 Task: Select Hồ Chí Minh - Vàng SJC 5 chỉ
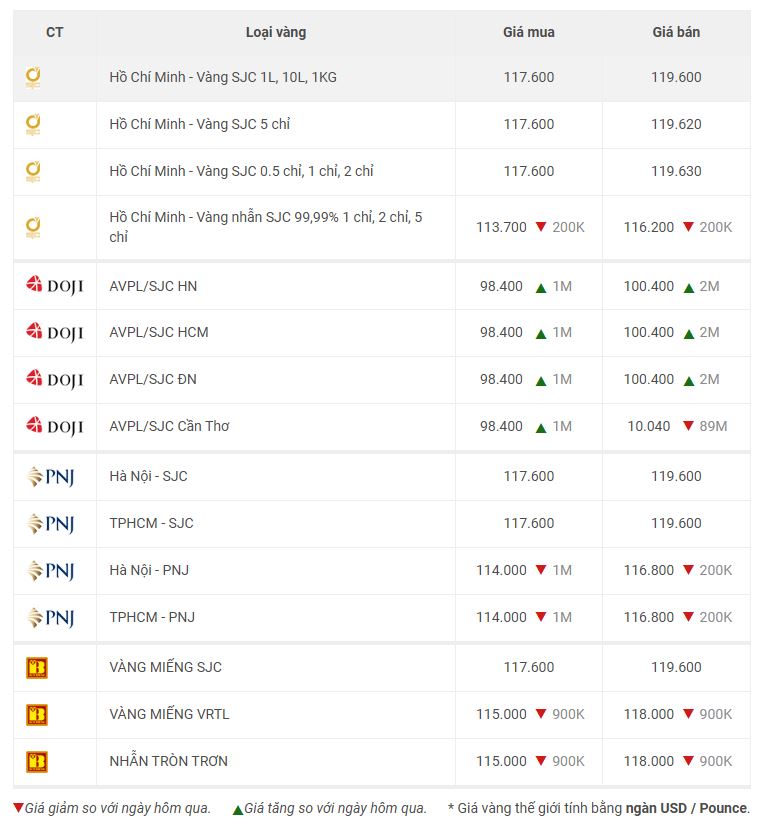200,124
